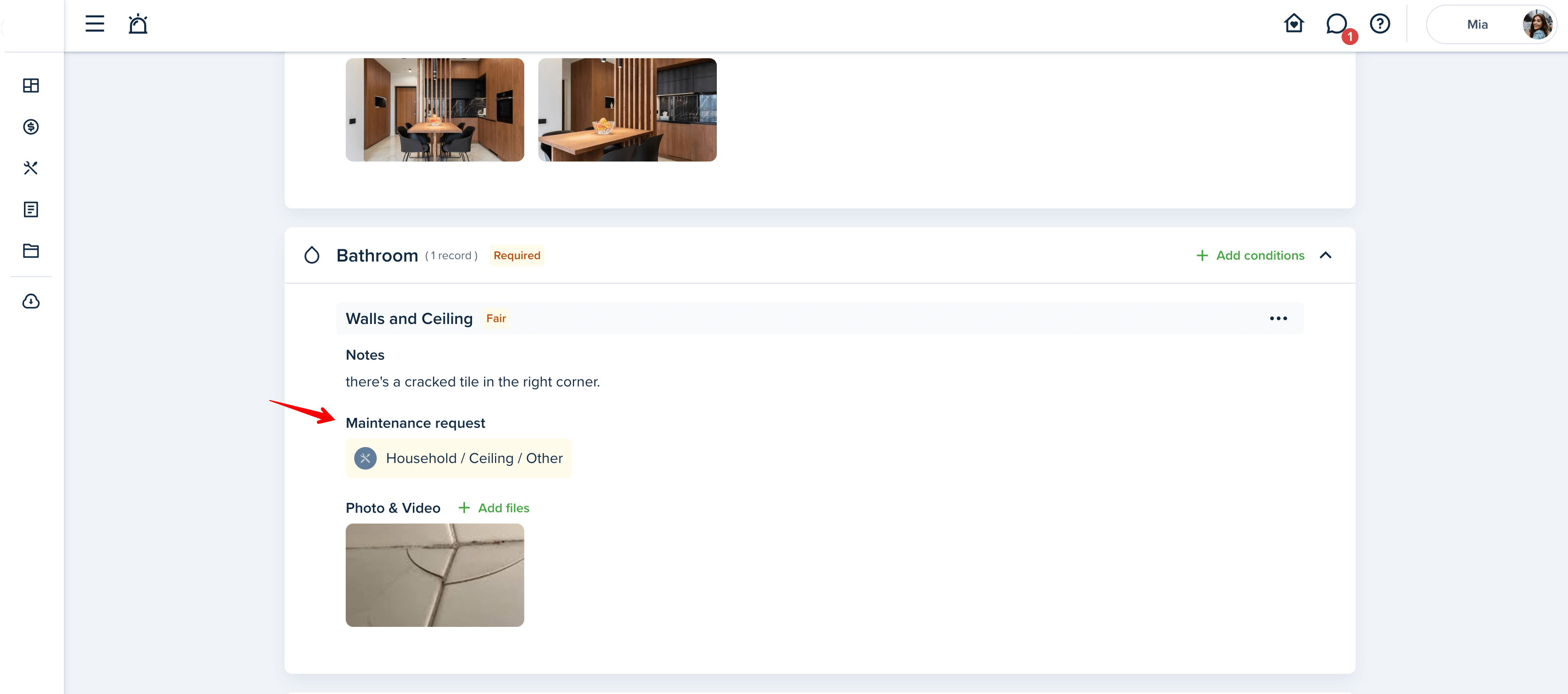Click the cracked tile note text

tap(473, 382)
